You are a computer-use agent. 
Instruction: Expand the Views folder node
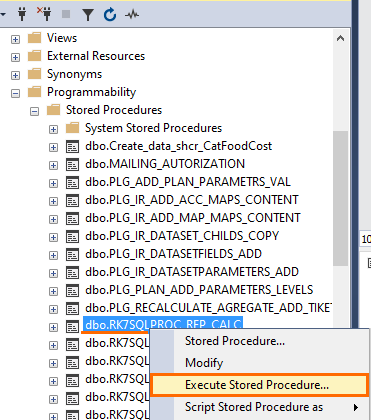coord(15,39)
